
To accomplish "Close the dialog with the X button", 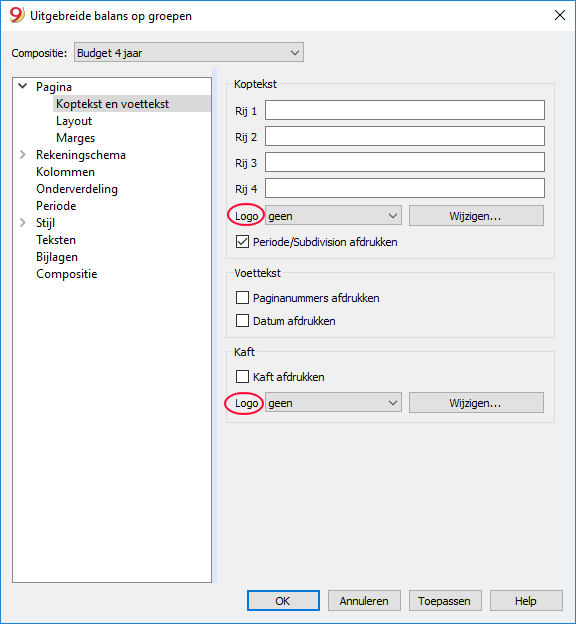I will tap(560, 15).
